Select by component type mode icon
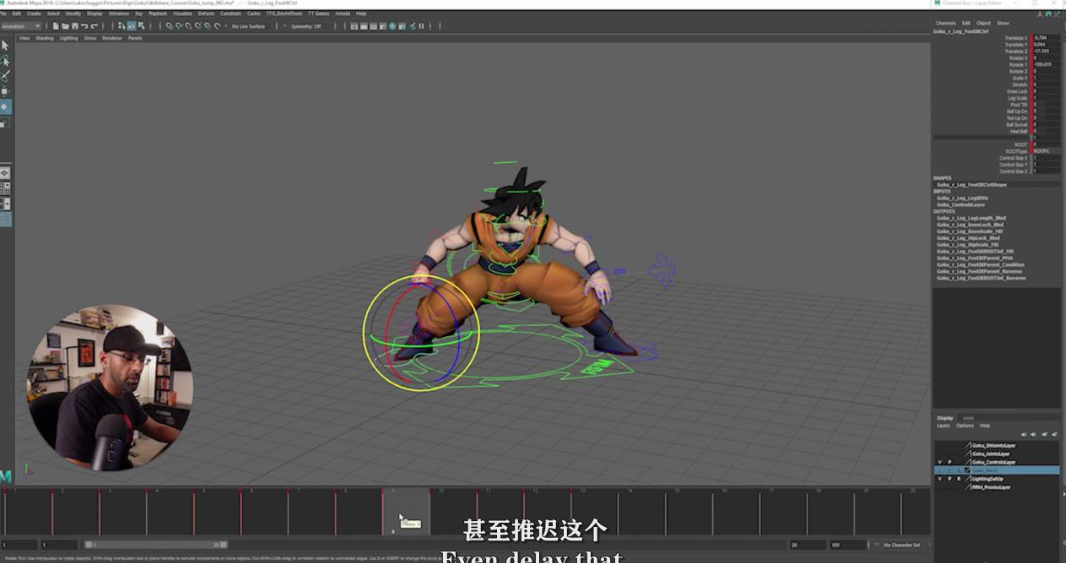The image size is (1066, 563). [x=141, y=26]
